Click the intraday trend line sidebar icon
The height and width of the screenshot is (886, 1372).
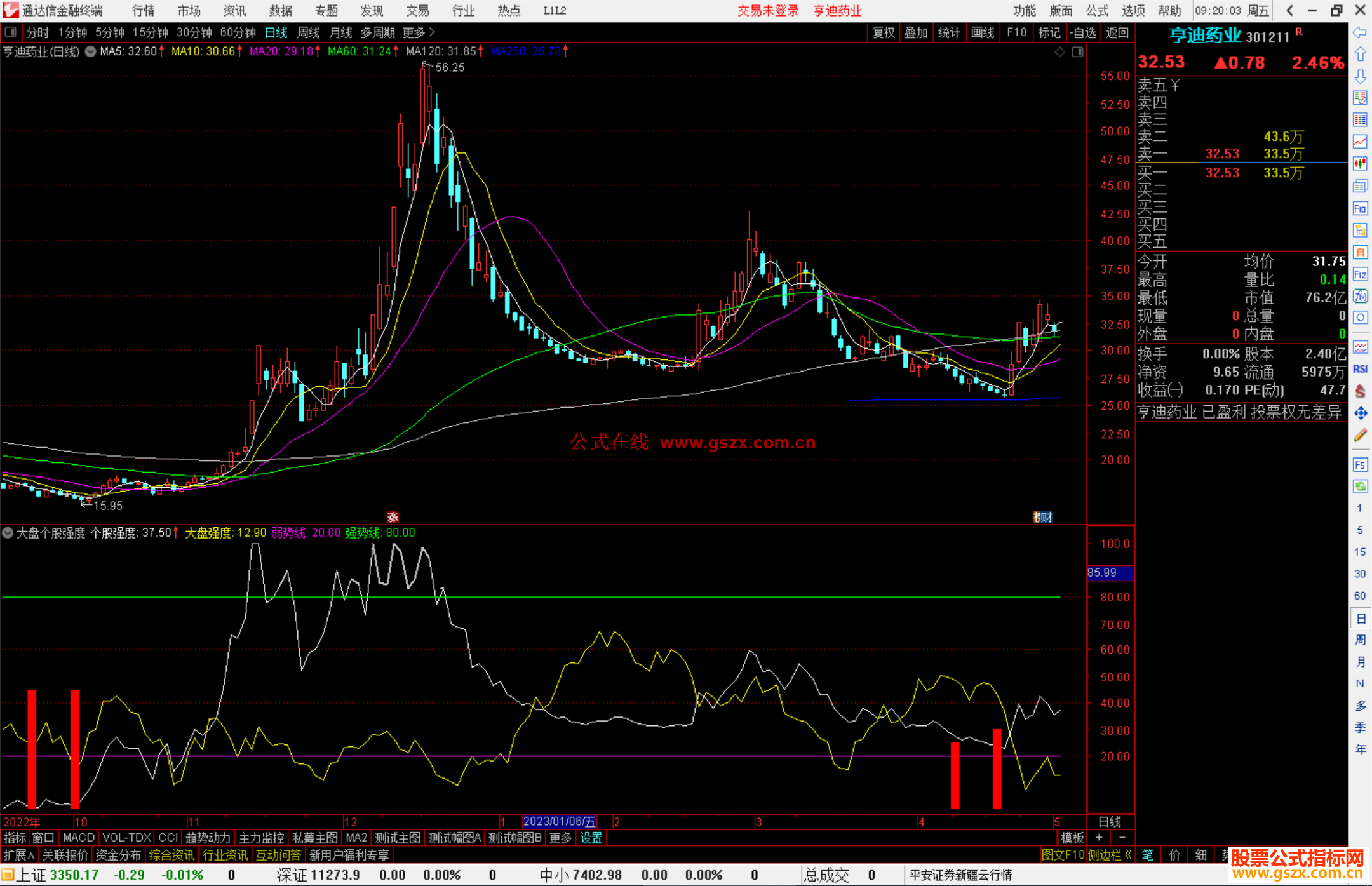(1360, 142)
